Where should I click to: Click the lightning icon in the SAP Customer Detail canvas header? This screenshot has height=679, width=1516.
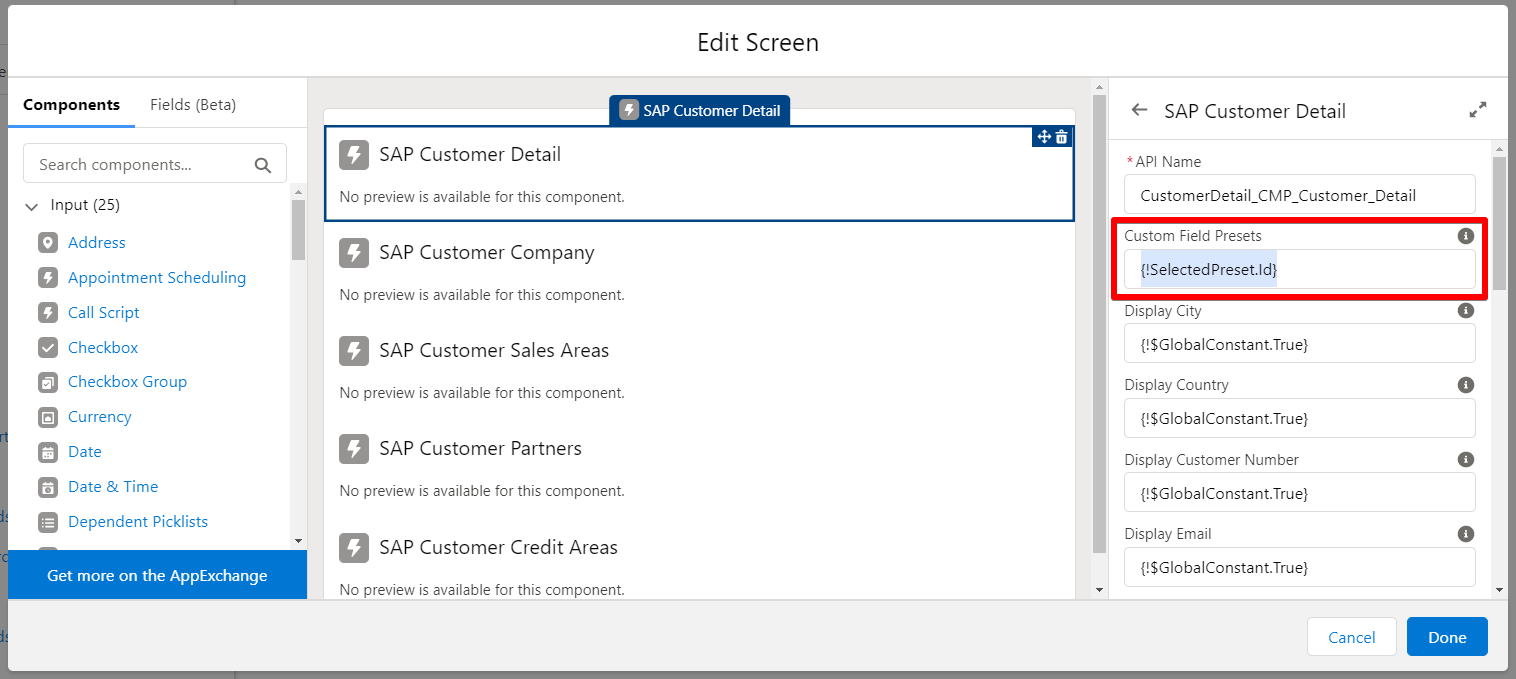628,110
